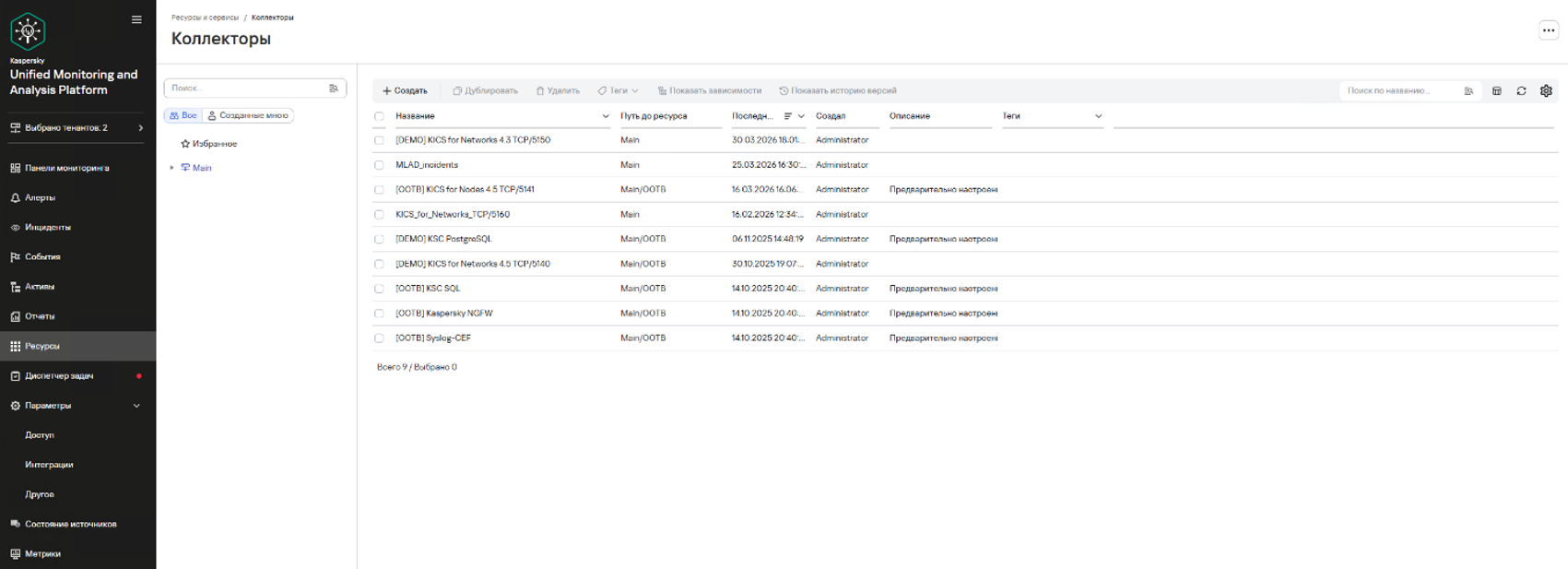1568x569 pixels.
Task: Show version history (Показать историю версий)
Action: 837,90
